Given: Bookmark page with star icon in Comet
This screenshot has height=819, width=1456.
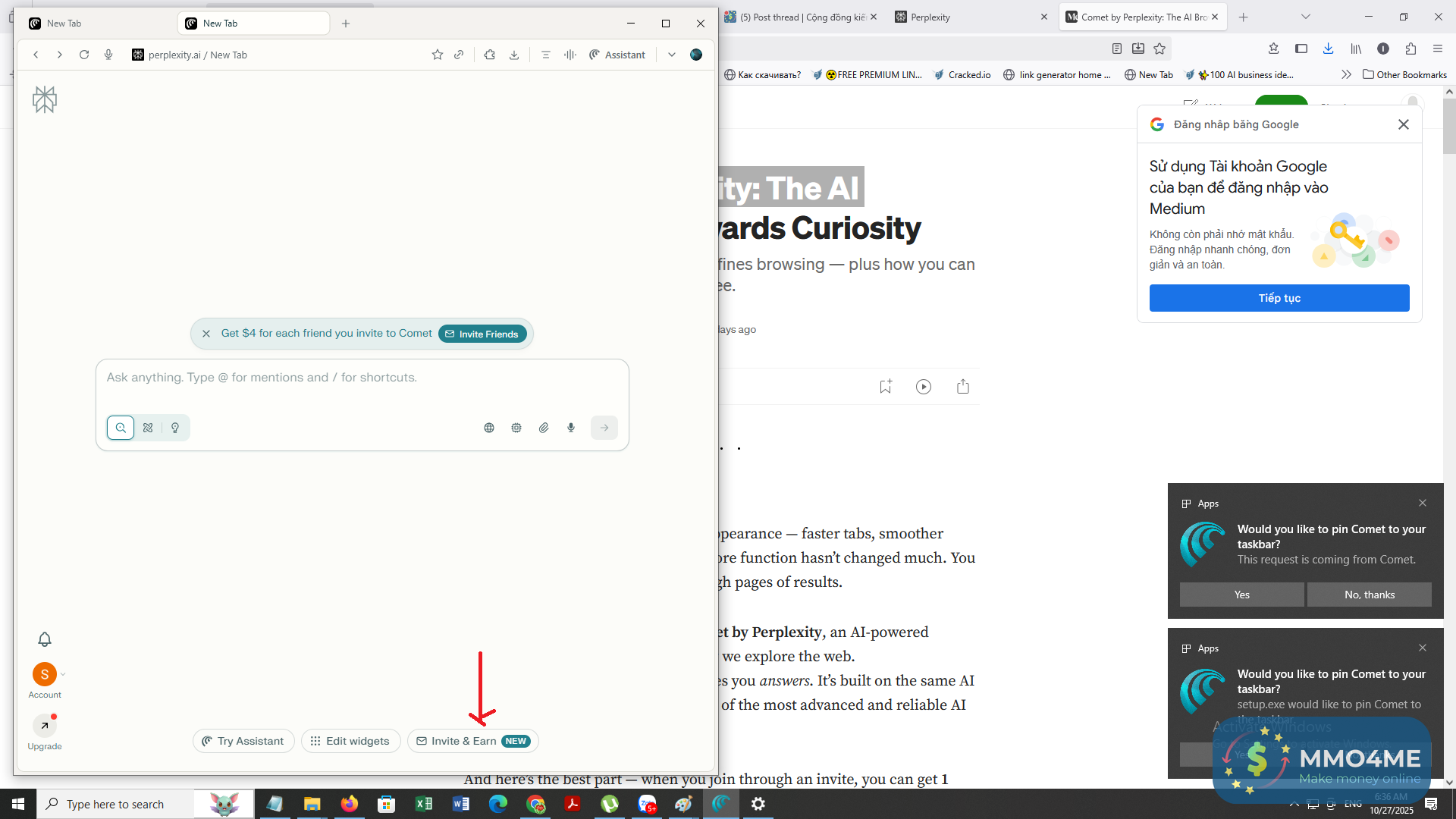Looking at the screenshot, I should pos(438,55).
